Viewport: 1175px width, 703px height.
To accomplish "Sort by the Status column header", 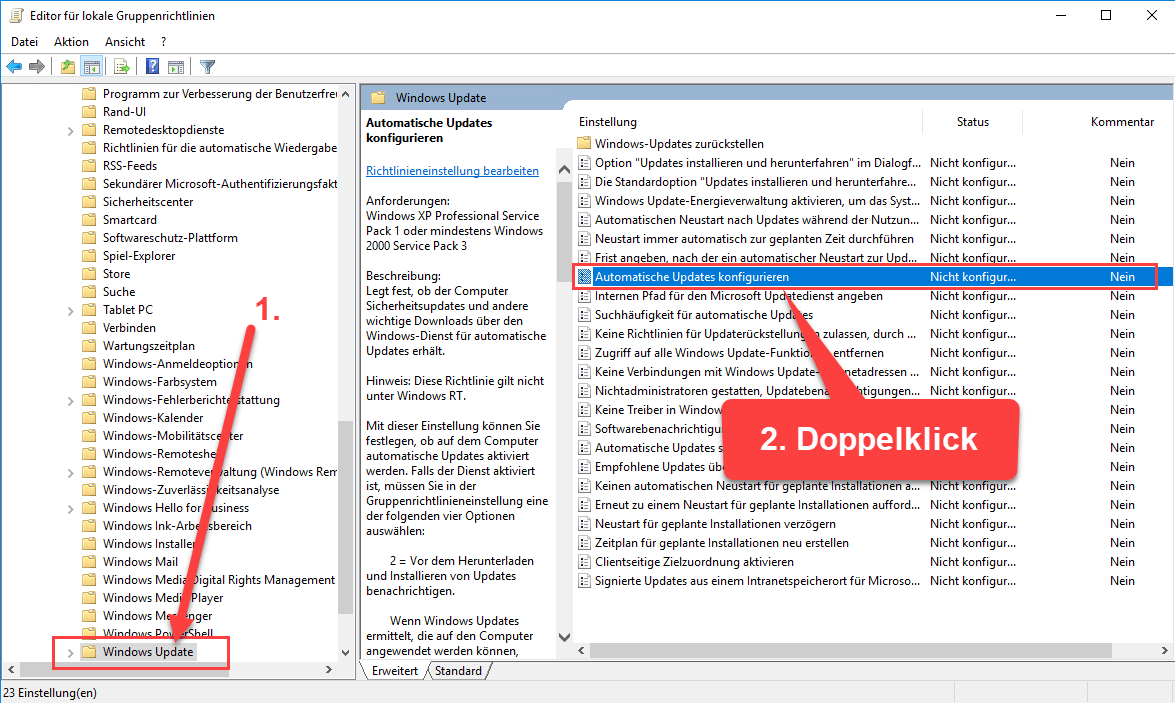I will [973, 121].
